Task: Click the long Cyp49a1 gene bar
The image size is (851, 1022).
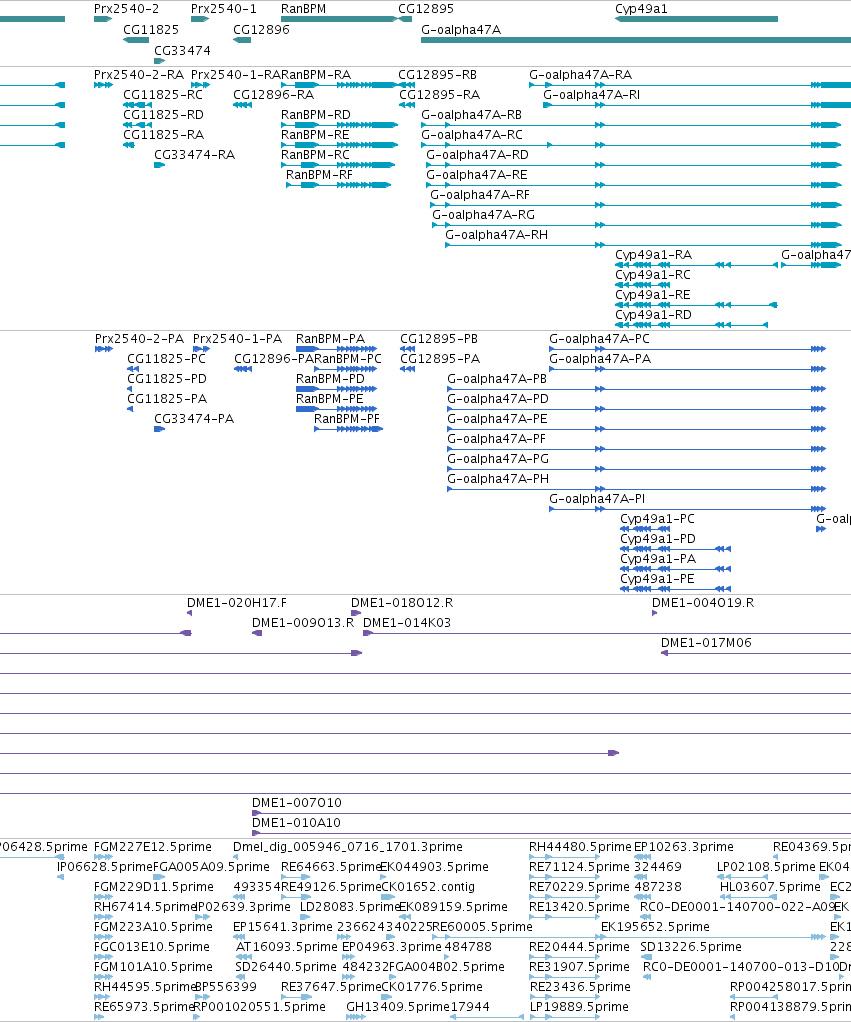Action: [697, 19]
